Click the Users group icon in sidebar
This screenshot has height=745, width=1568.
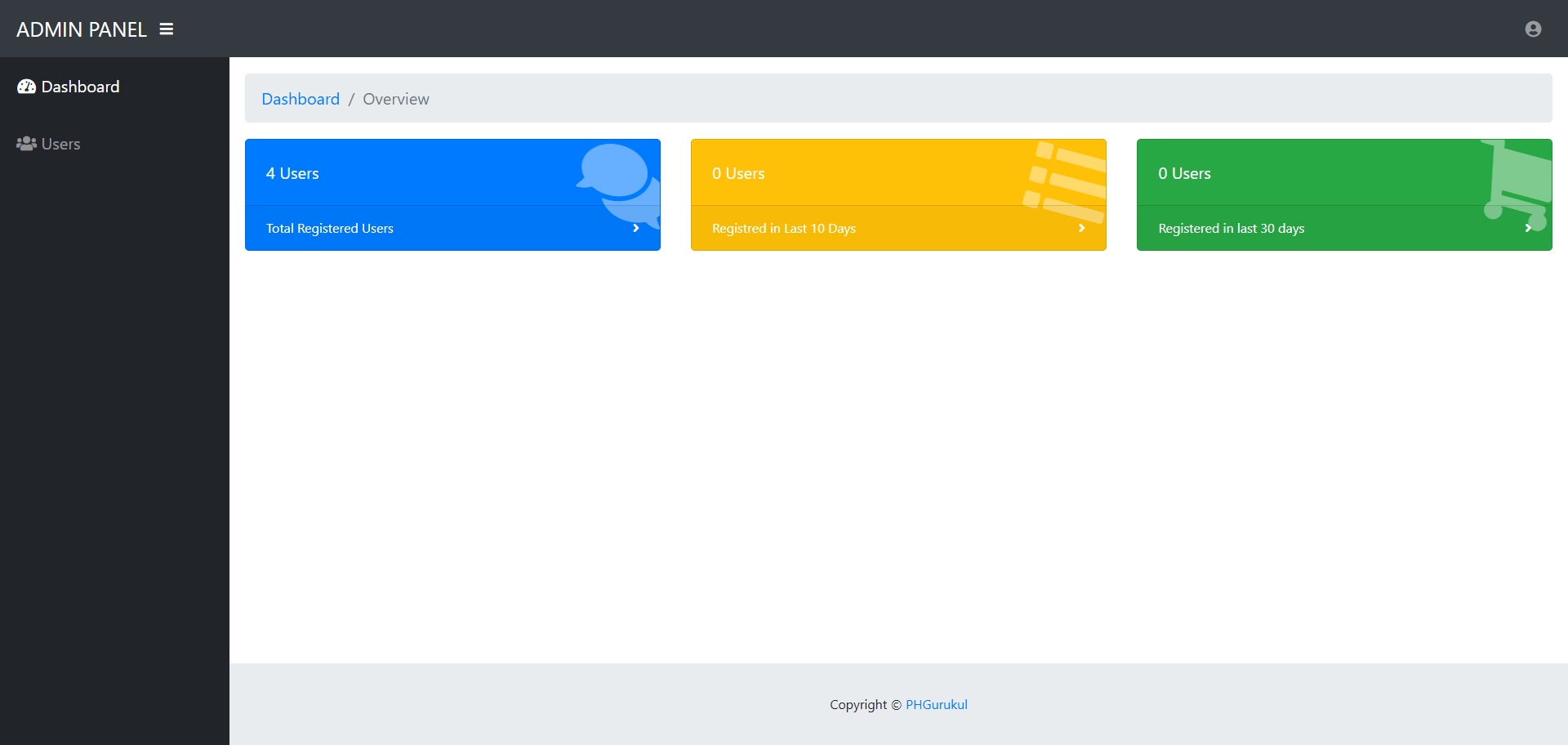click(25, 144)
